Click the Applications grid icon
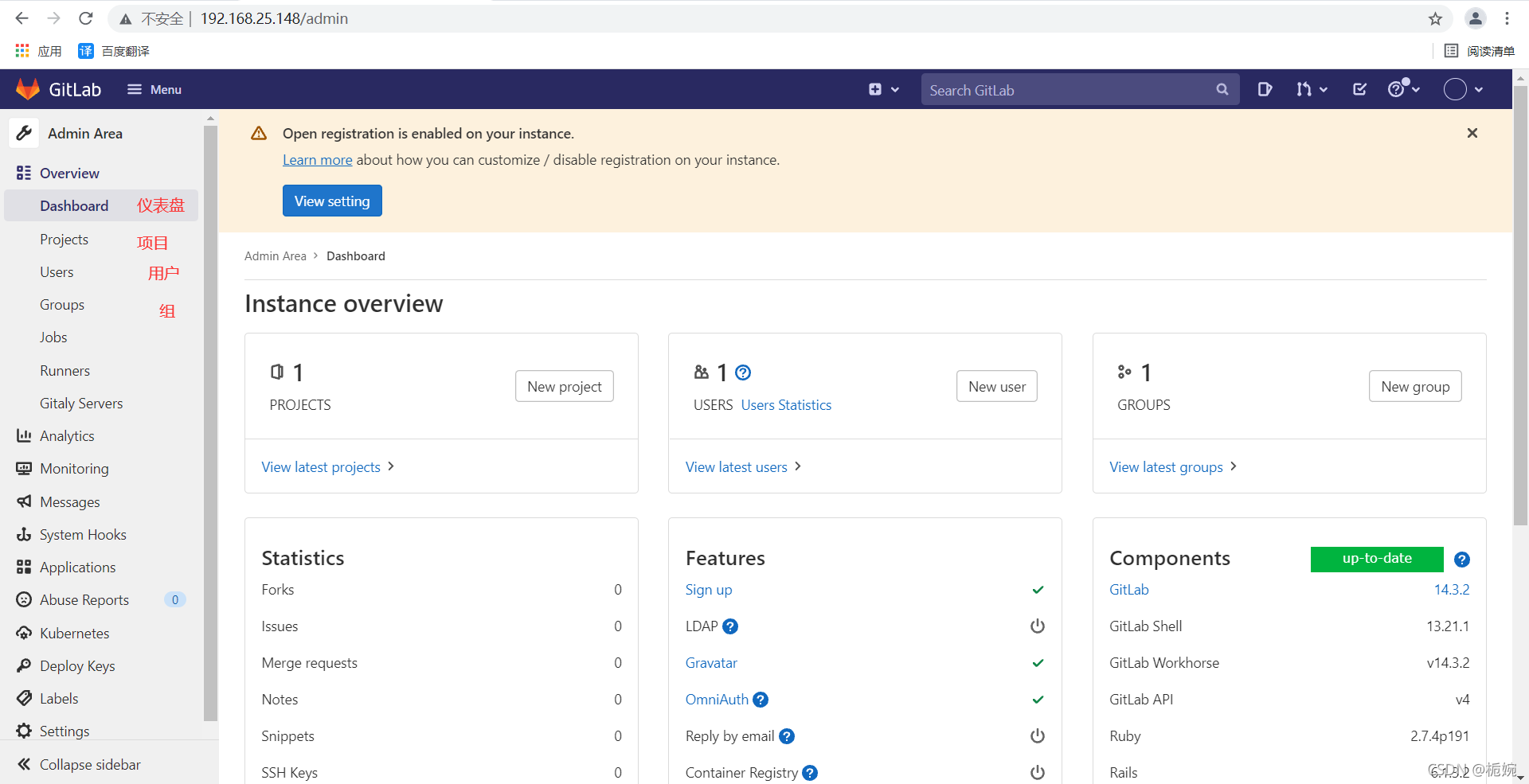The image size is (1529, 784). (24, 567)
